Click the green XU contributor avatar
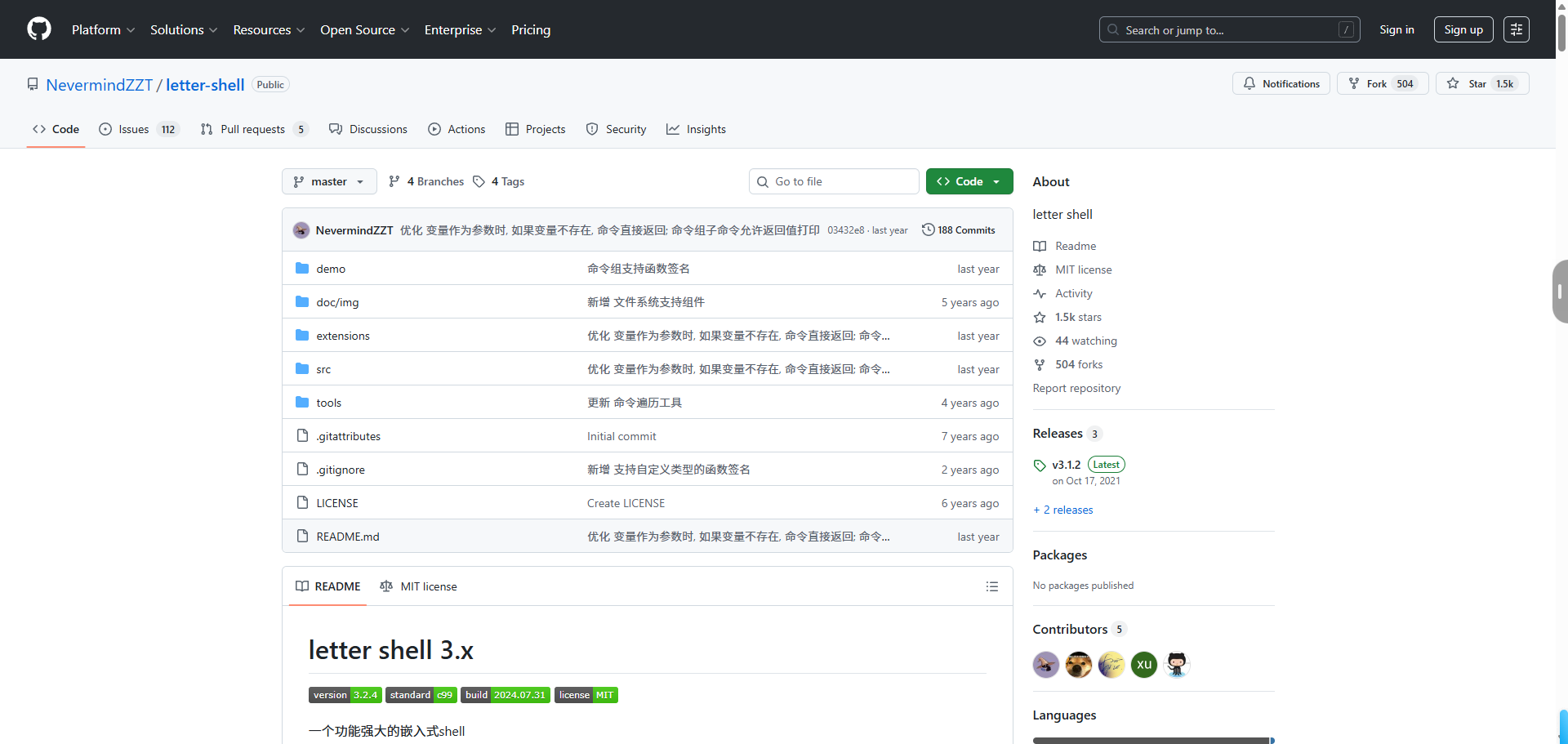Image resolution: width=1568 pixels, height=744 pixels. click(x=1144, y=665)
